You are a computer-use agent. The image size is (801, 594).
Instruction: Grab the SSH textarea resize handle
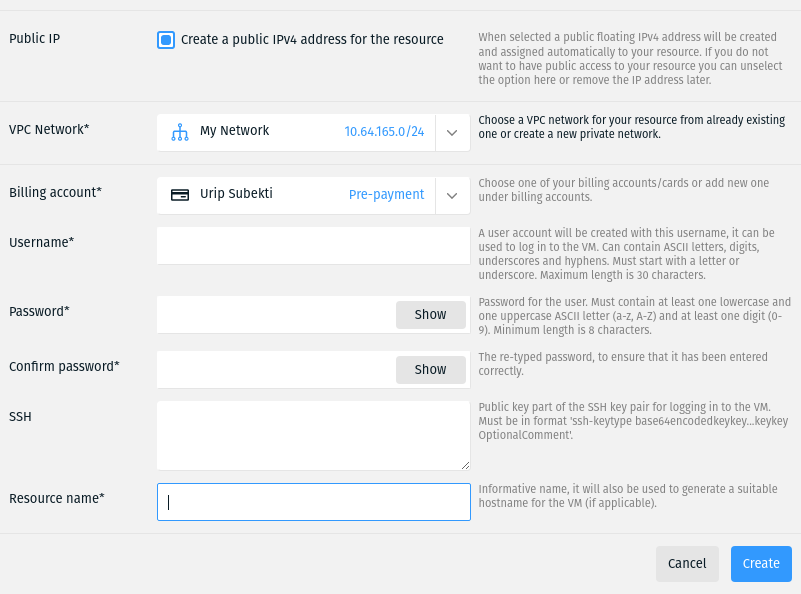465,465
